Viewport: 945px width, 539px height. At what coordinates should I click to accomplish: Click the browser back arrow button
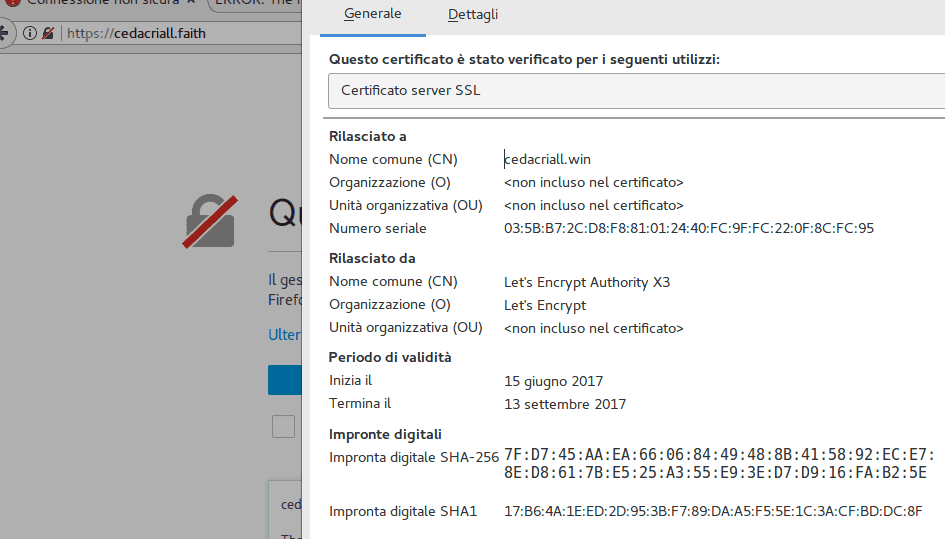[5, 33]
